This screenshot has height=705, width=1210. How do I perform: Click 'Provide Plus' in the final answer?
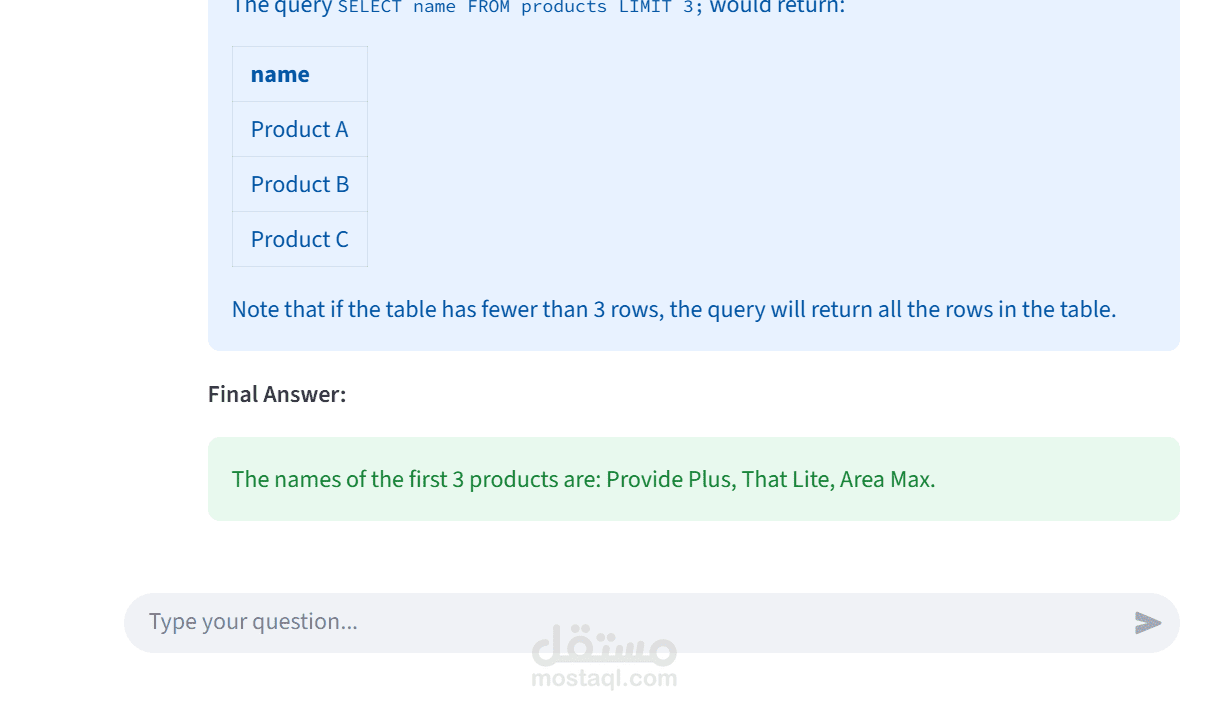click(670, 479)
